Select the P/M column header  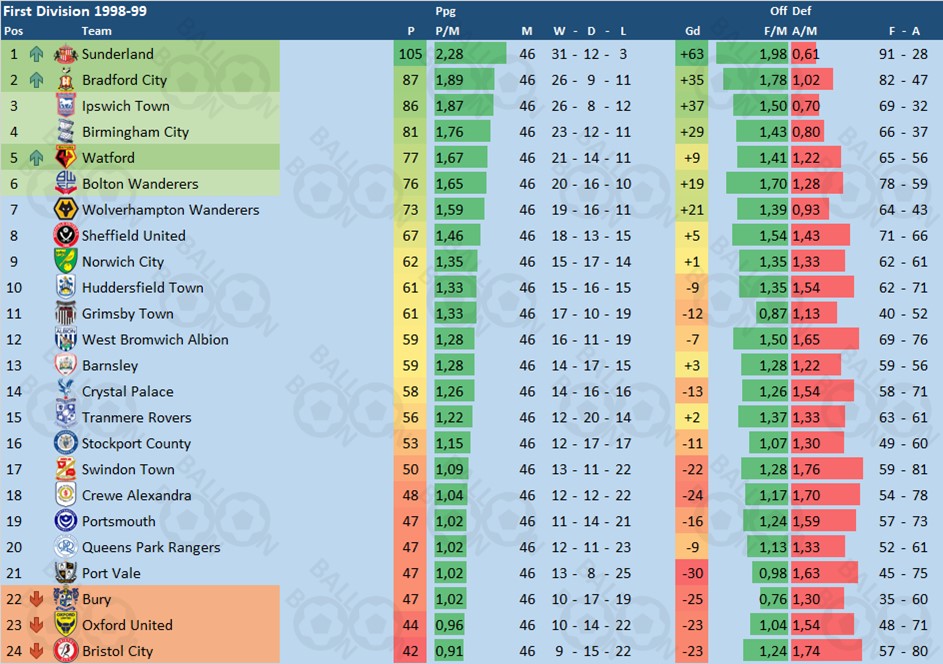[x=447, y=31]
